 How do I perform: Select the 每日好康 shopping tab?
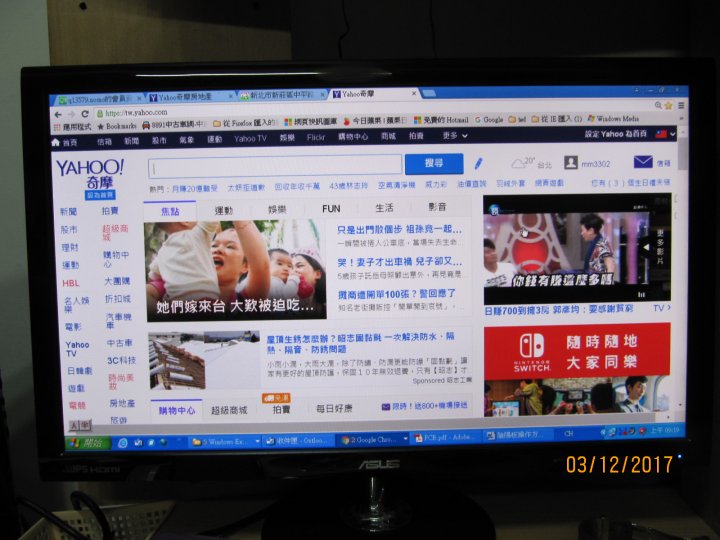tap(334, 408)
